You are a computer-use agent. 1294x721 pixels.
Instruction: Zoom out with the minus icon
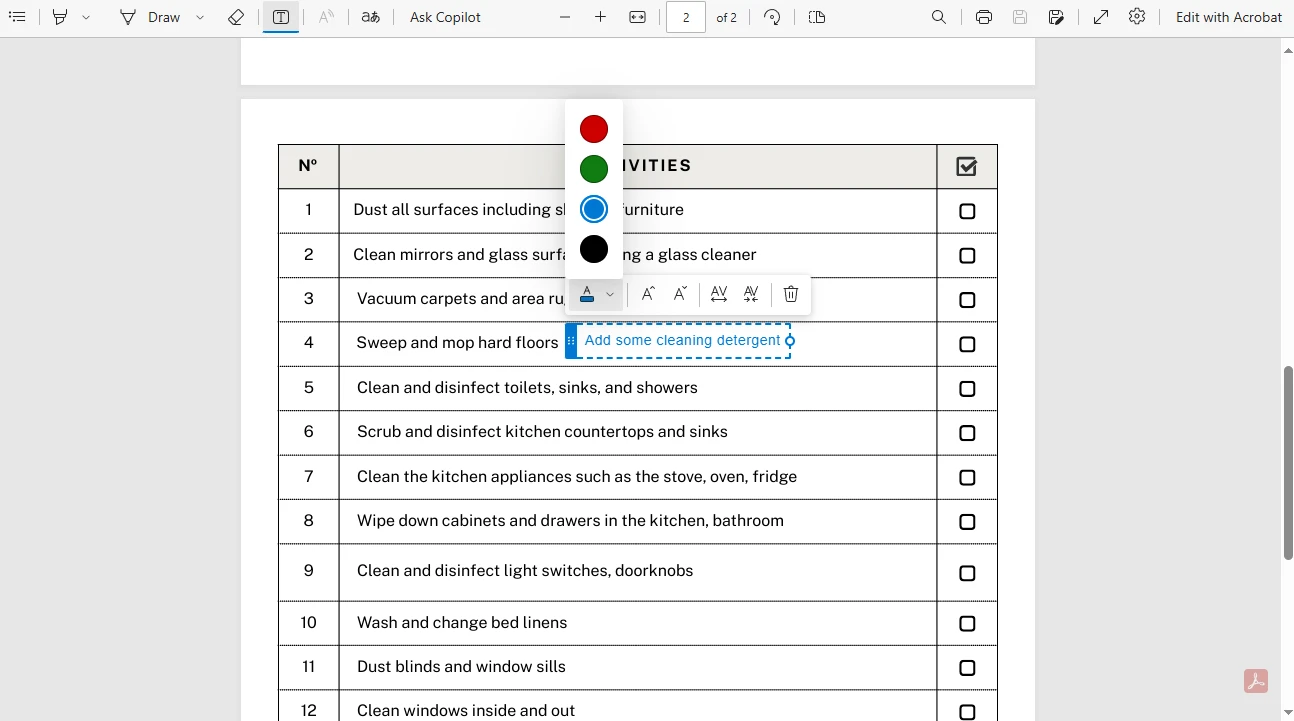click(565, 17)
